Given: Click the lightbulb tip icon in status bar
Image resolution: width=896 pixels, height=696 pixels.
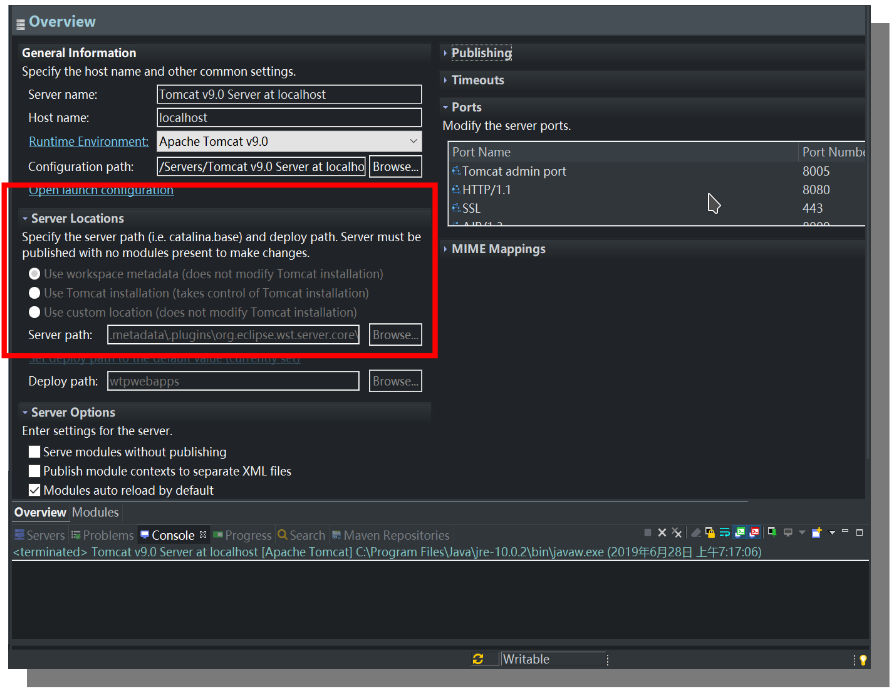Looking at the screenshot, I should click(x=862, y=660).
